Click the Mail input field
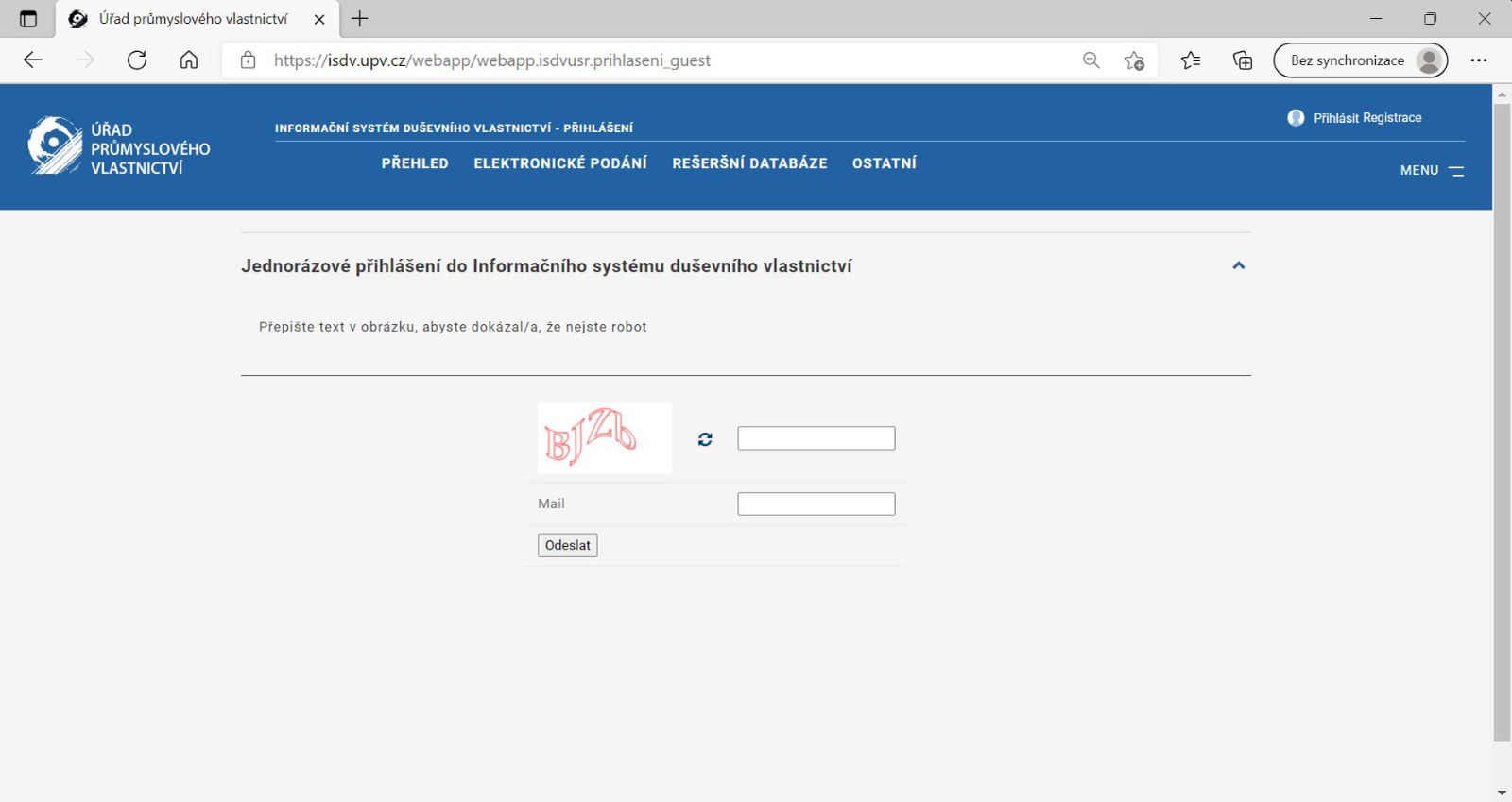 pos(816,503)
